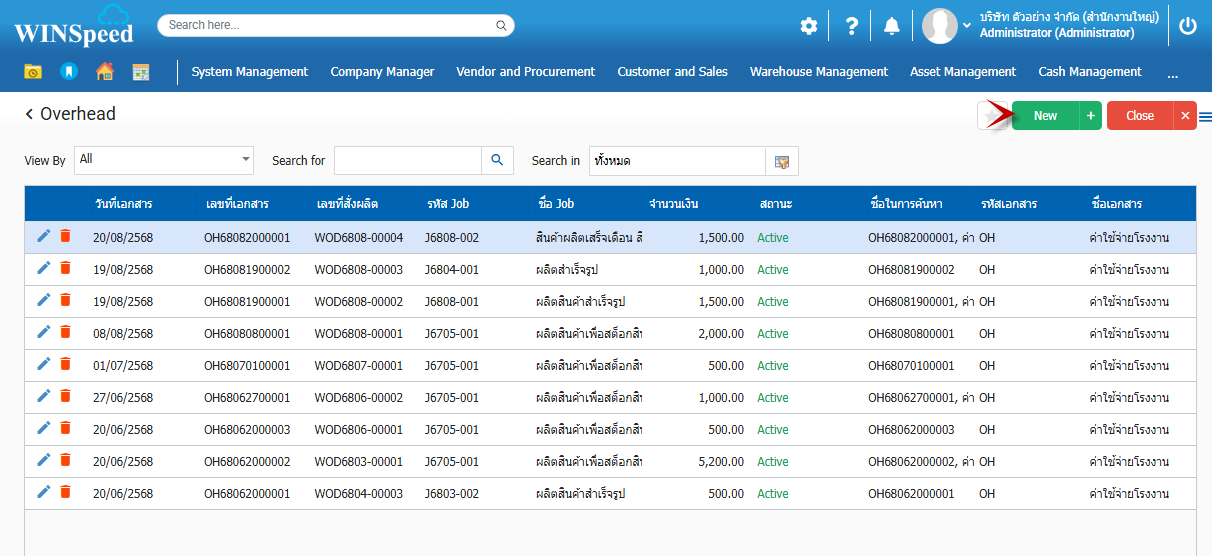
Task: Click the top search bar field
Action: coord(335,25)
